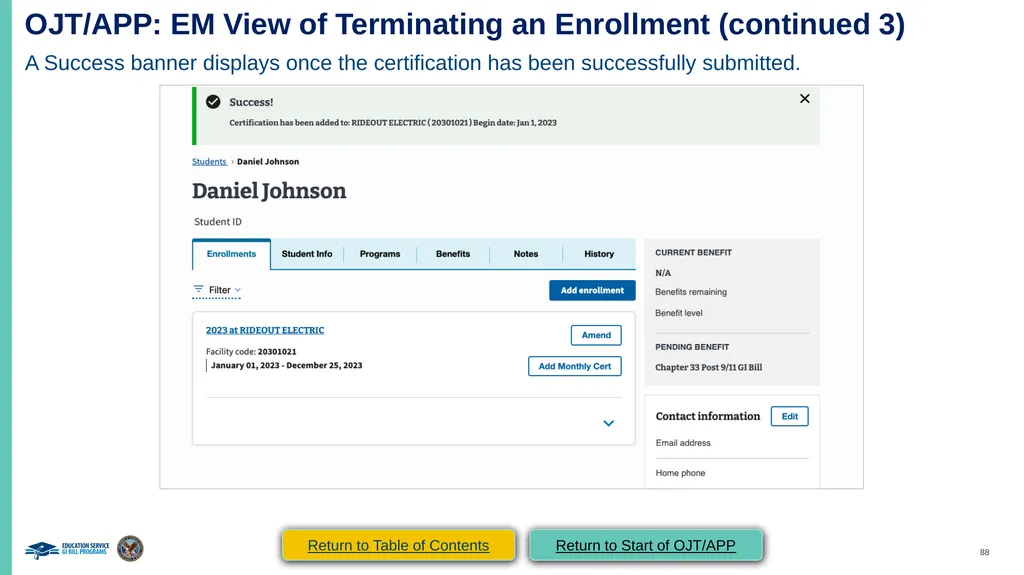1024x575 pixels.
Task: Open the Student Info tab
Action: click(x=307, y=254)
